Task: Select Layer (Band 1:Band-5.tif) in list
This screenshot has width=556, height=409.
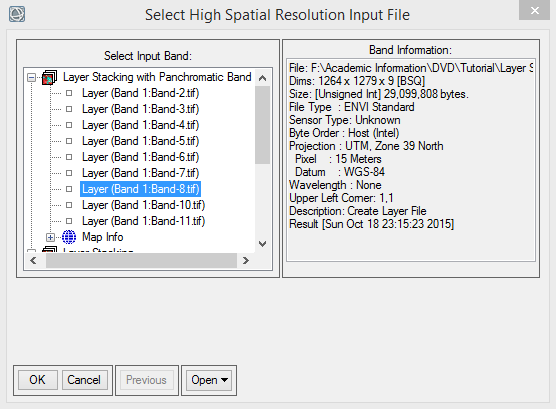Action: click(140, 141)
